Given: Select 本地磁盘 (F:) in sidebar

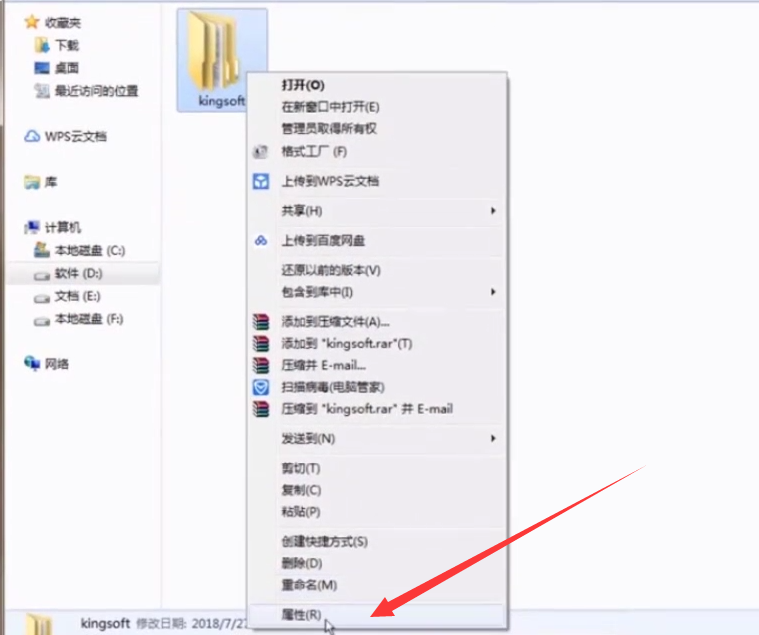Looking at the screenshot, I should pos(89,319).
